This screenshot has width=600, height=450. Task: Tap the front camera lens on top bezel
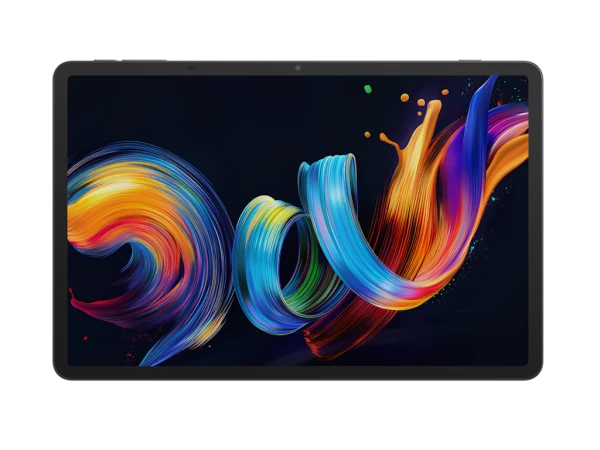[x=297, y=68]
